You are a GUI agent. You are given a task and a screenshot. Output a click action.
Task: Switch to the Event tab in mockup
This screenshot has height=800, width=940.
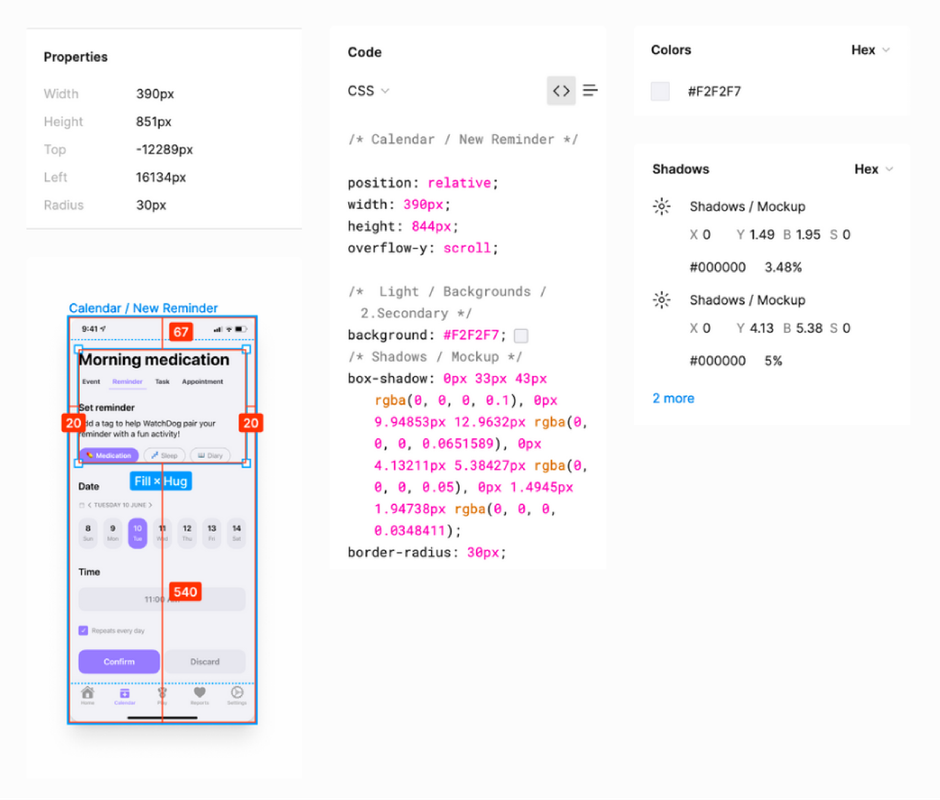click(x=91, y=382)
